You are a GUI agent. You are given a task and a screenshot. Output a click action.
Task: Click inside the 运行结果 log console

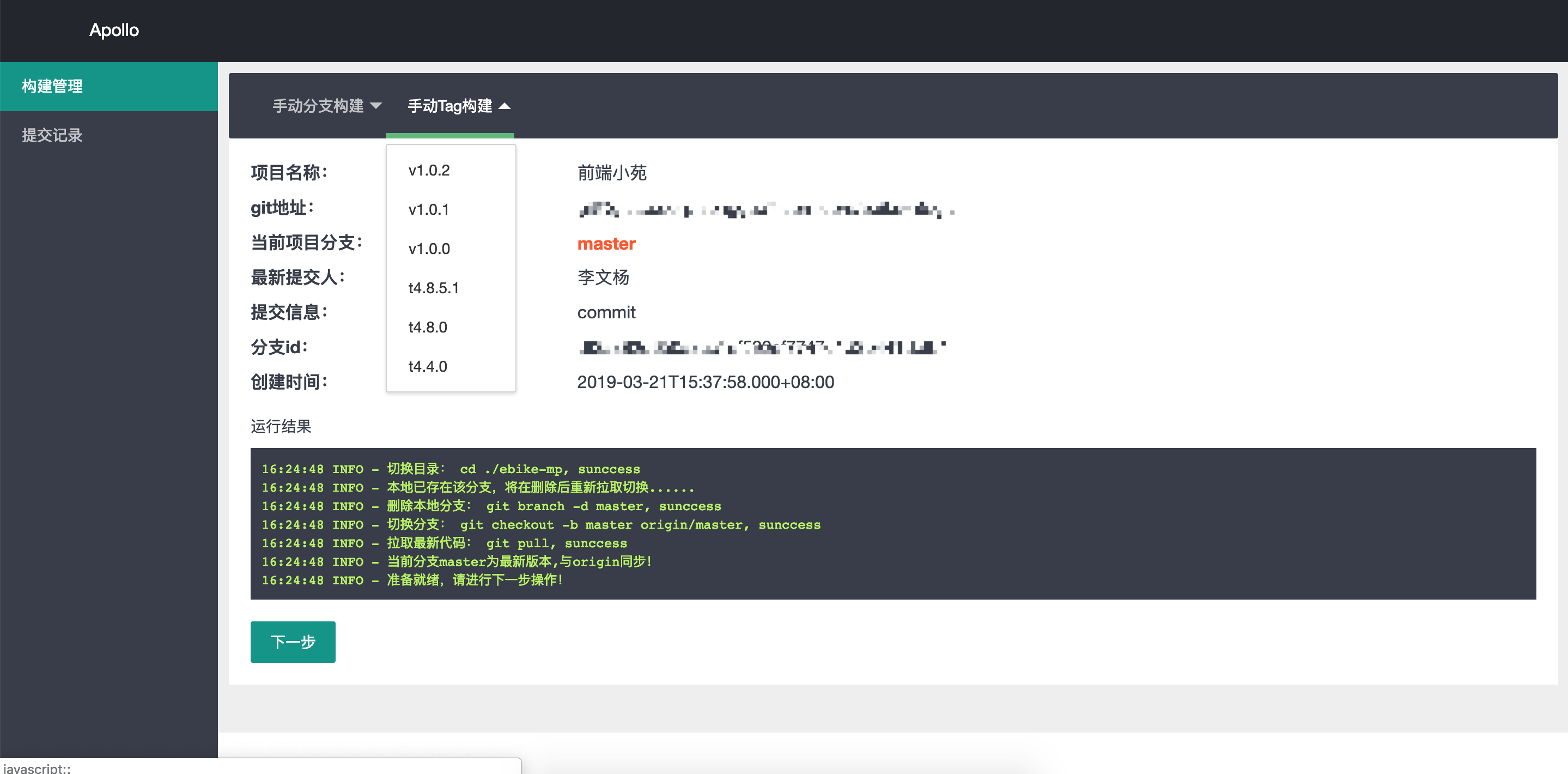[892, 524]
